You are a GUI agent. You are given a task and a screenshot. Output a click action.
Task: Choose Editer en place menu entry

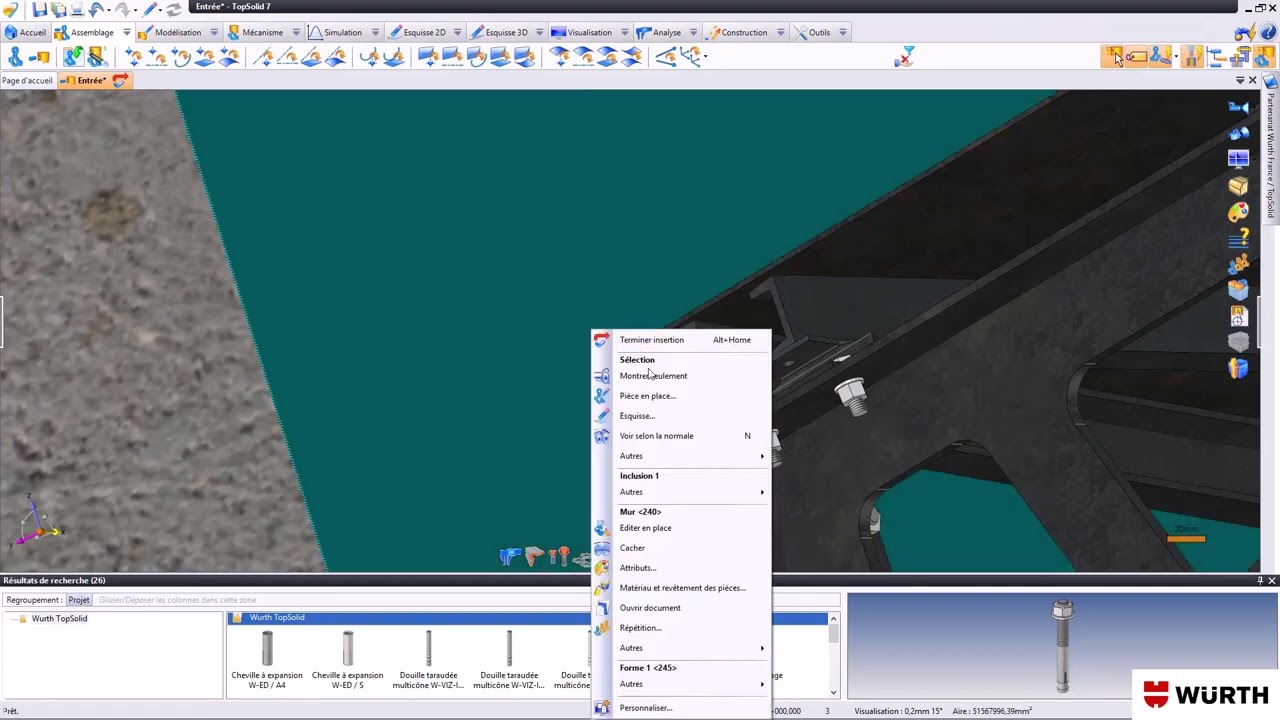[x=682, y=528]
